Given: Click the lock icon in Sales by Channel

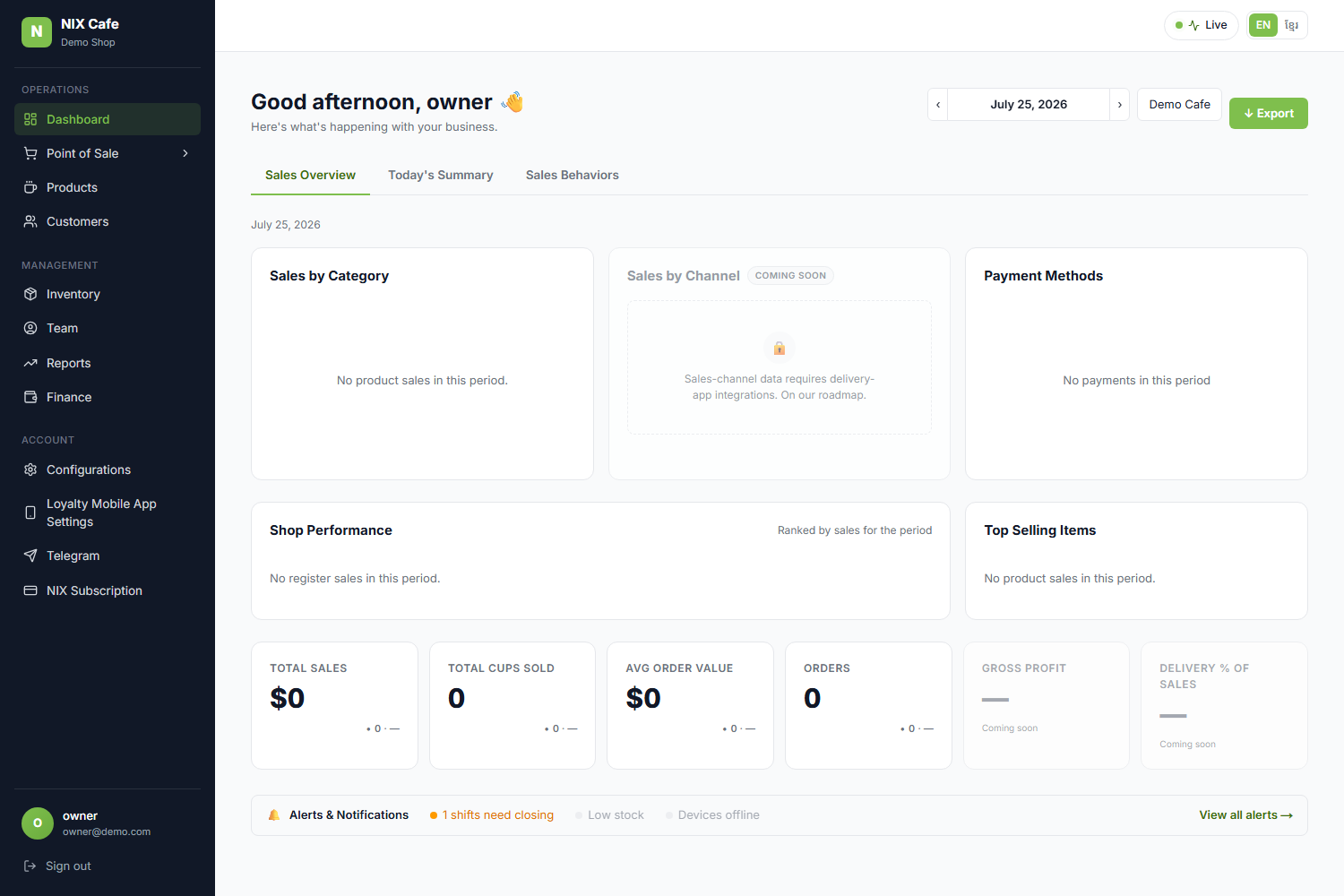Looking at the screenshot, I should (x=780, y=348).
